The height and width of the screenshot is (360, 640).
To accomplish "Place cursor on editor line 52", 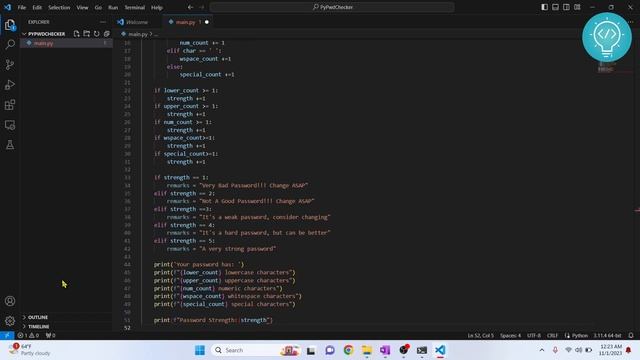I will click(x=367, y=327).
